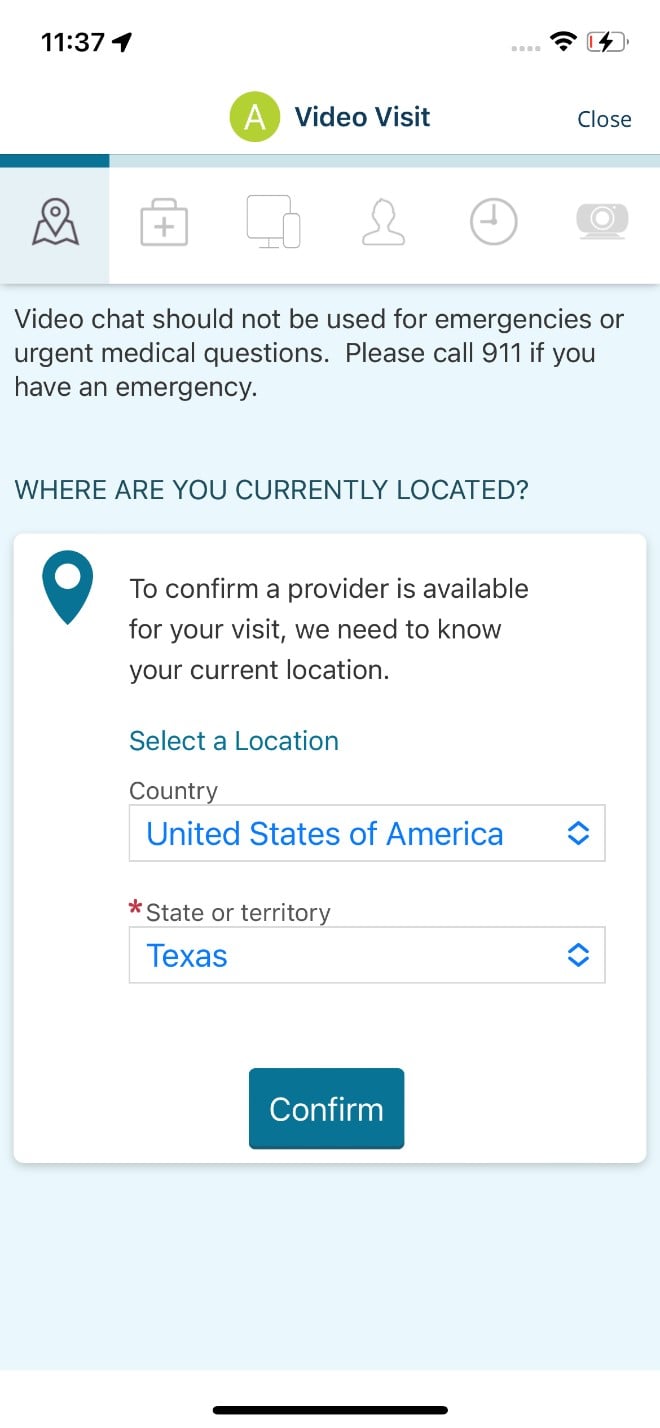The height and width of the screenshot is (1428, 660).
Task: Click the Close link
Action: (x=604, y=118)
